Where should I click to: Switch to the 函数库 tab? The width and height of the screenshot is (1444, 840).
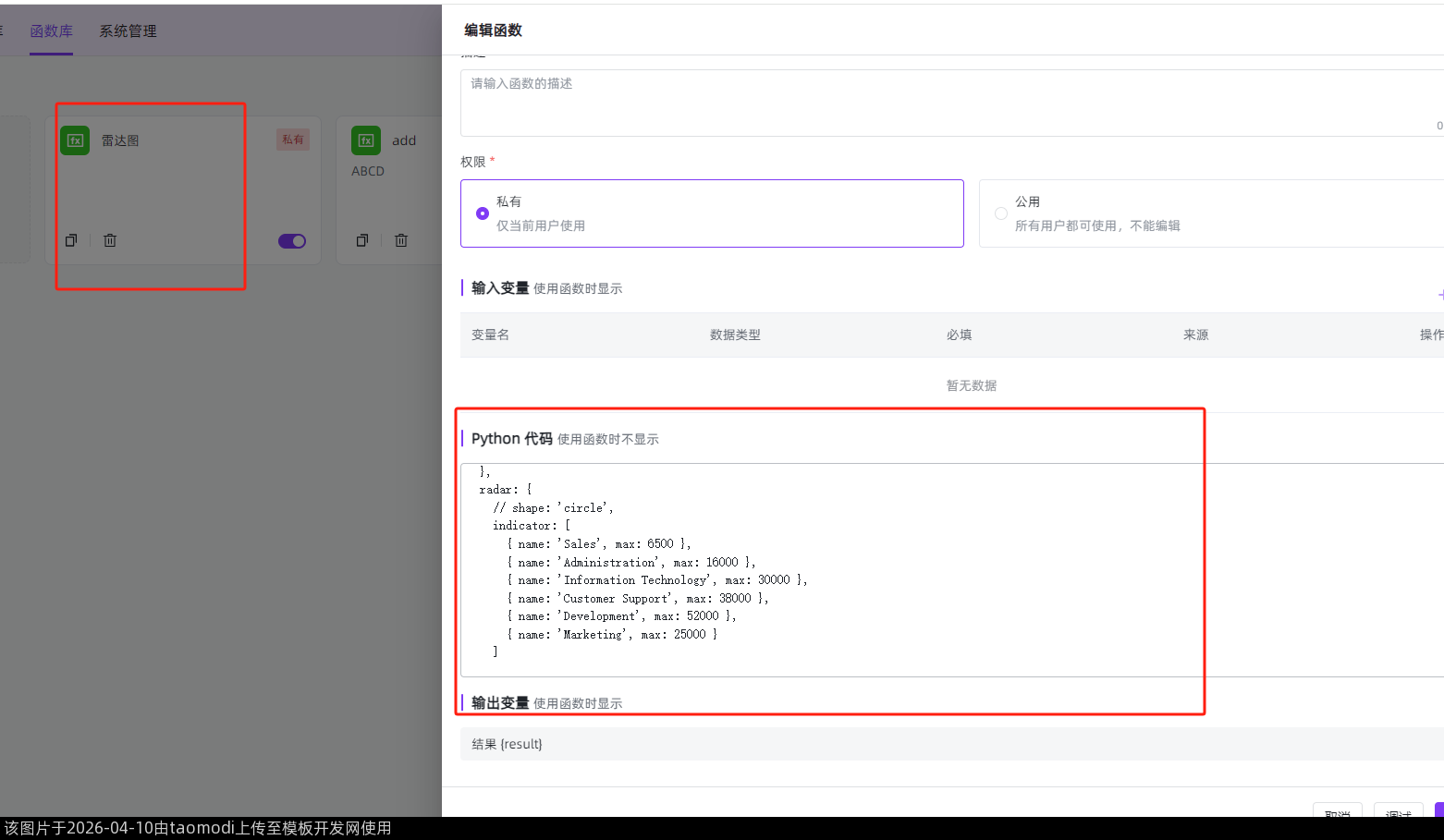click(x=51, y=31)
